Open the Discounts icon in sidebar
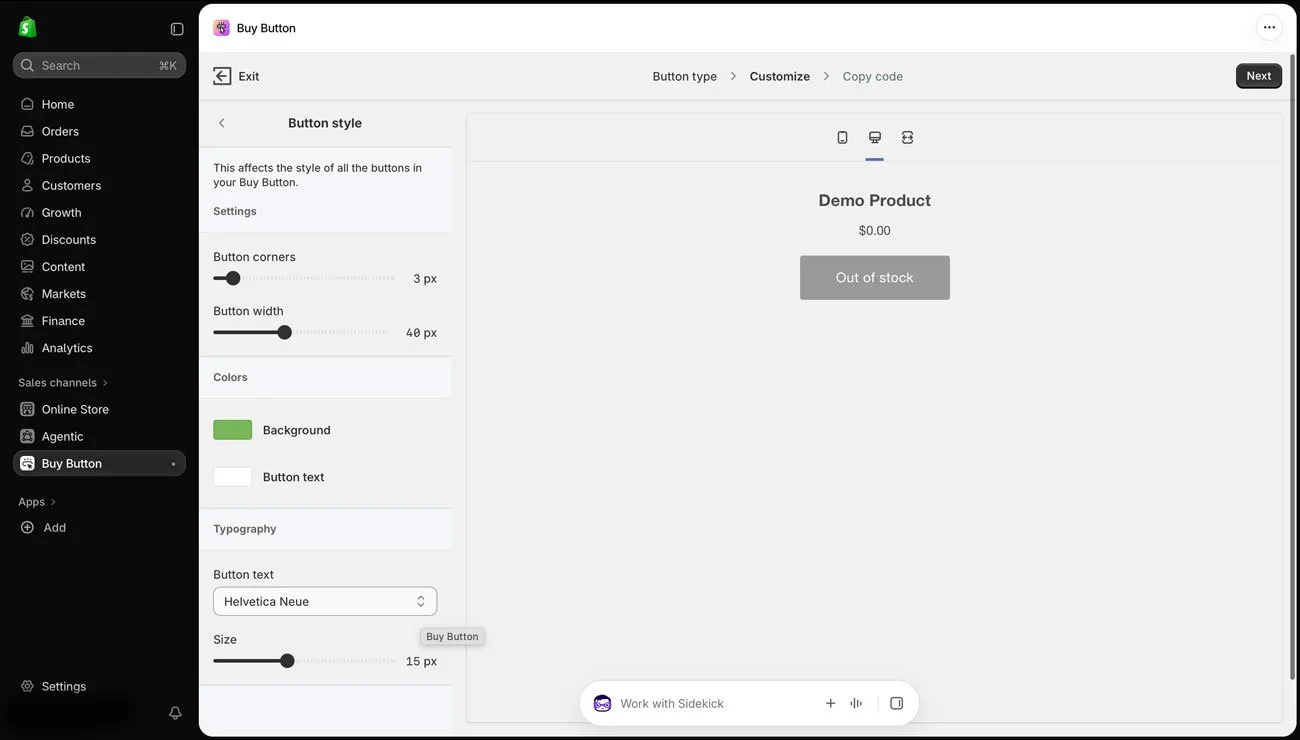The height and width of the screenshot is (740, 1300). pyautogui.click(x=27, y=239)
